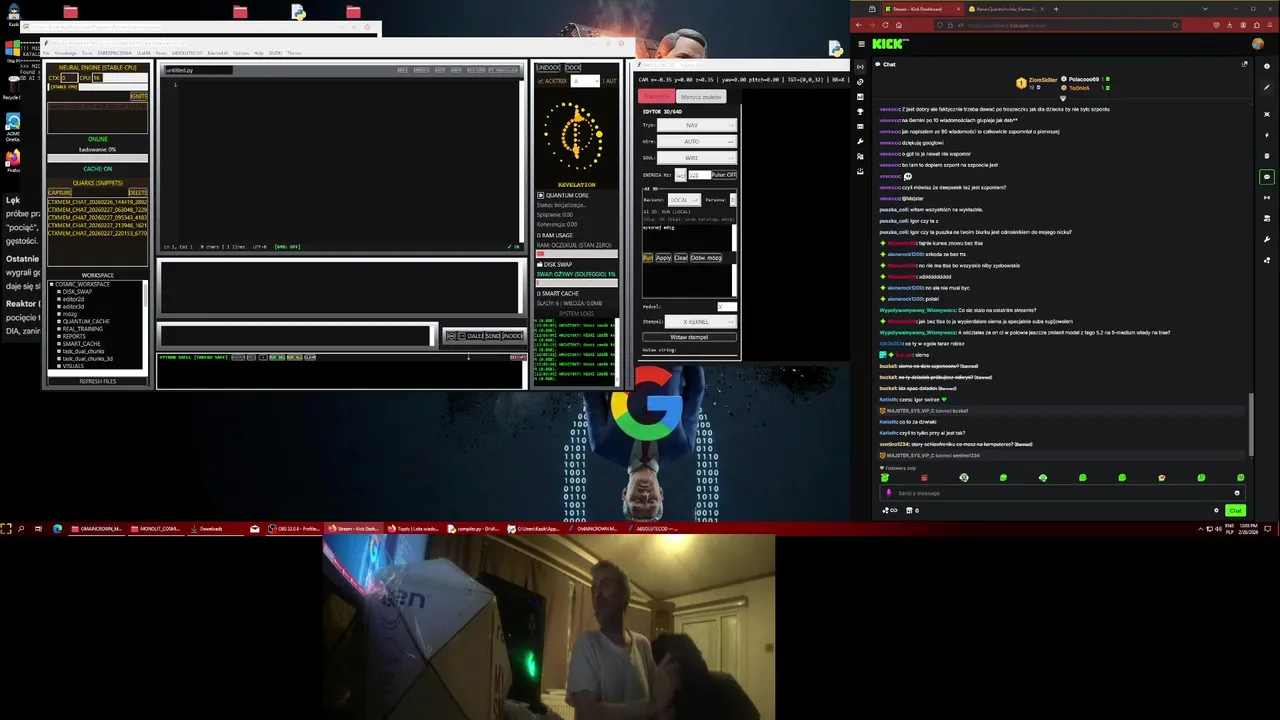
Task: Open taskbar search
Action: tap(21, 528)
